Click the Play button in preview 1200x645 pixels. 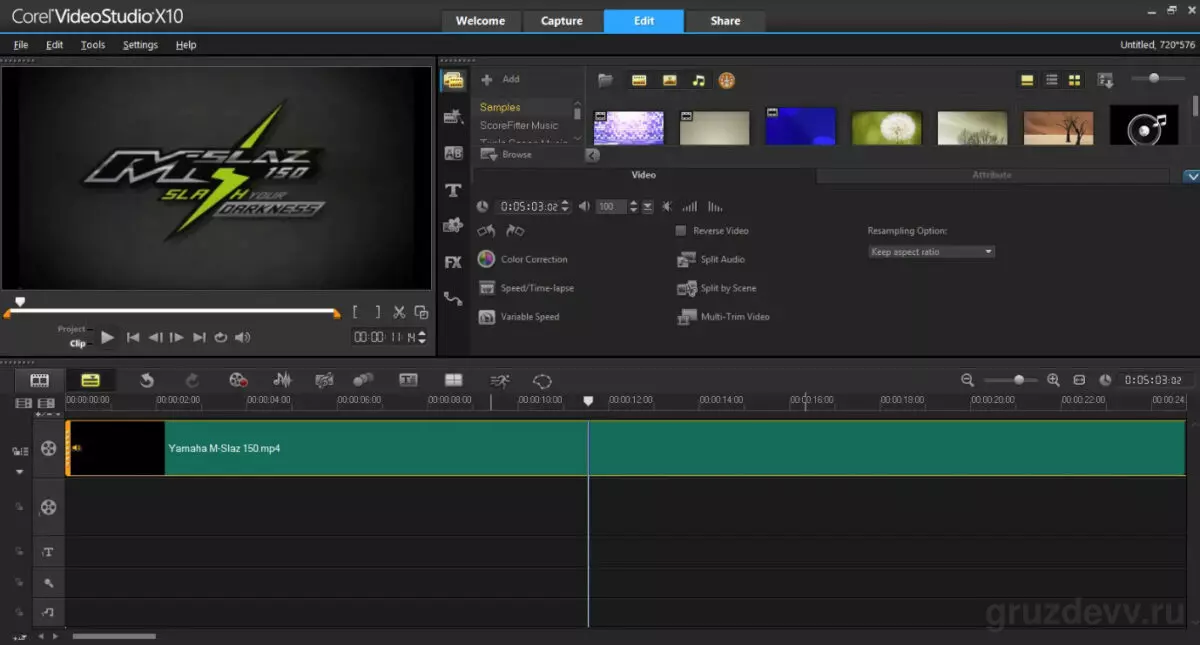tap(108, 338)
